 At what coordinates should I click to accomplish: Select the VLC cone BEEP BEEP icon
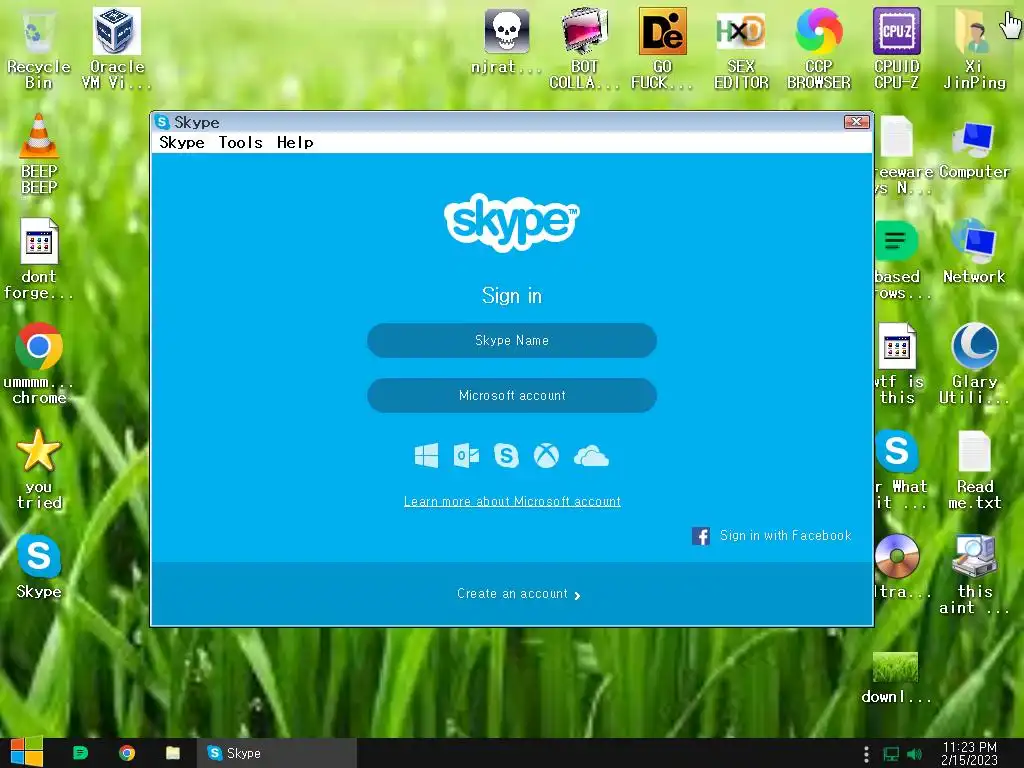tap(39, 153)
